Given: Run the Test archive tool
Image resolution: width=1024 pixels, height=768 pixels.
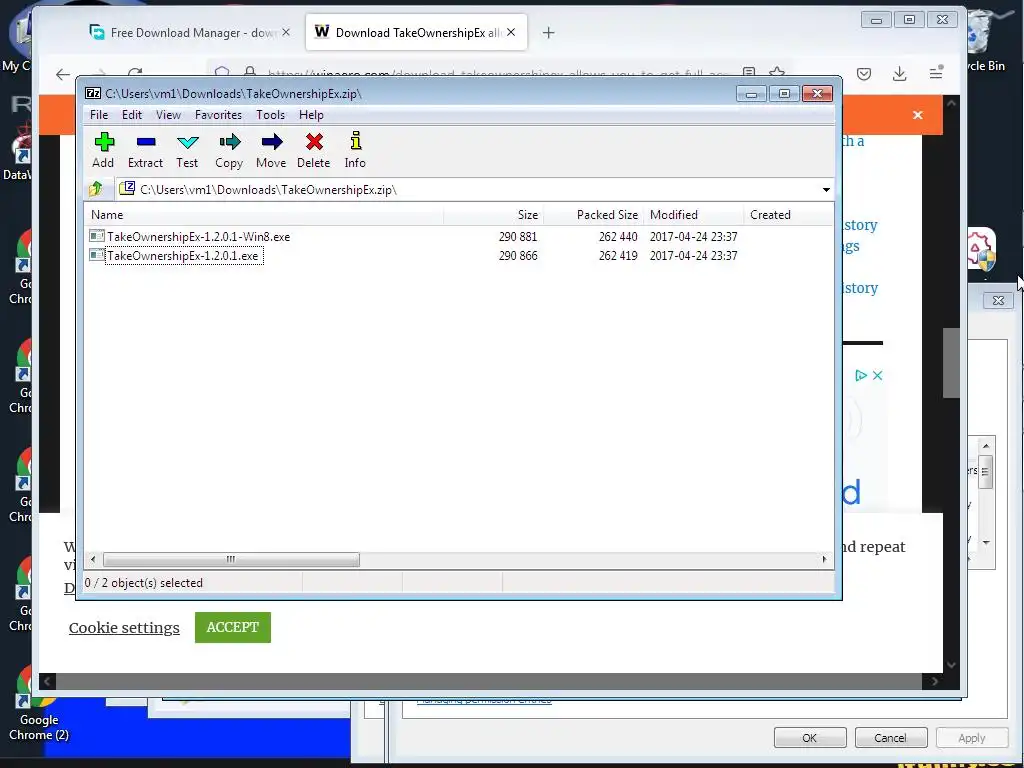Looking at the screenshot, I should pos(187,150).
